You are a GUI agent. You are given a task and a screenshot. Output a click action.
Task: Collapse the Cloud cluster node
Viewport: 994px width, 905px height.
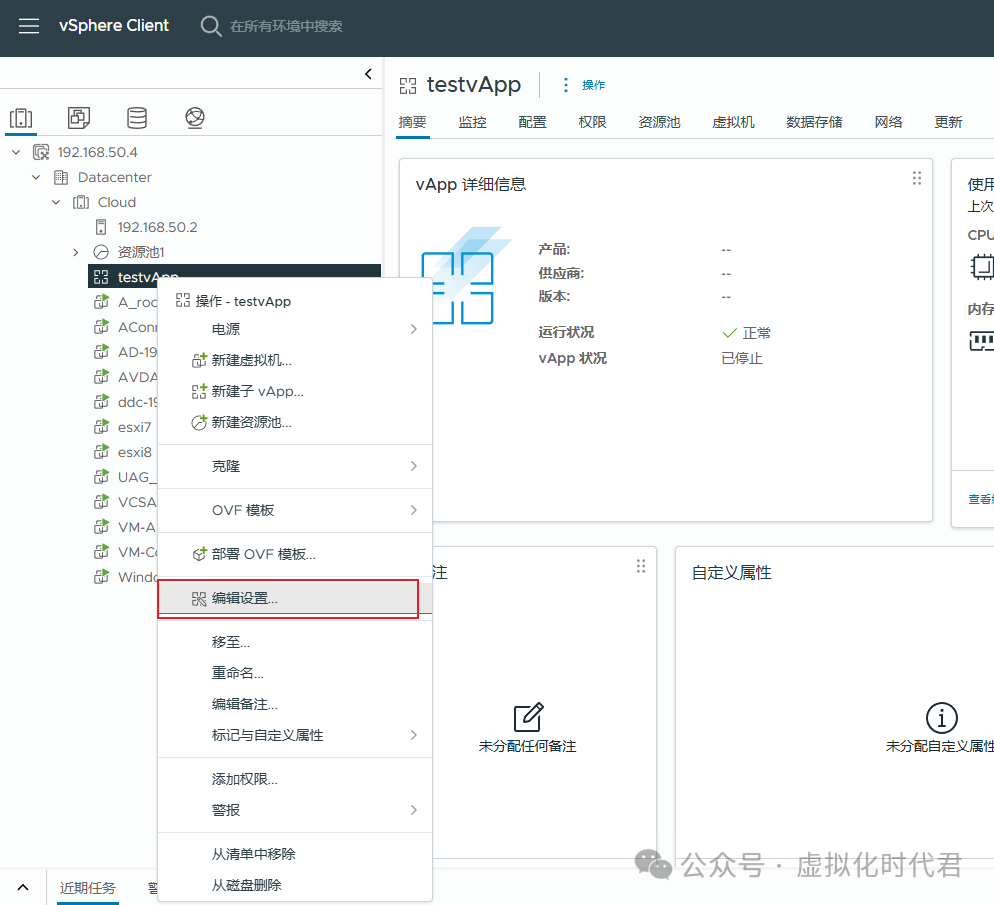pyautogui.click(x=56, y=202)
